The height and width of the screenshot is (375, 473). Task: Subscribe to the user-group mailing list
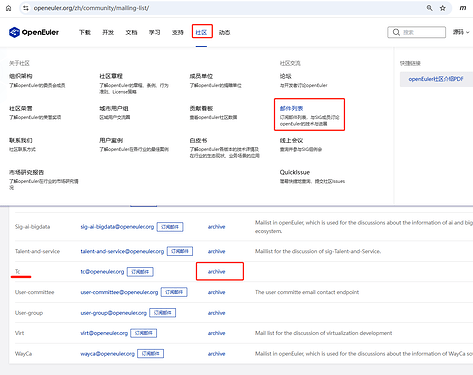tap(163, 313)
